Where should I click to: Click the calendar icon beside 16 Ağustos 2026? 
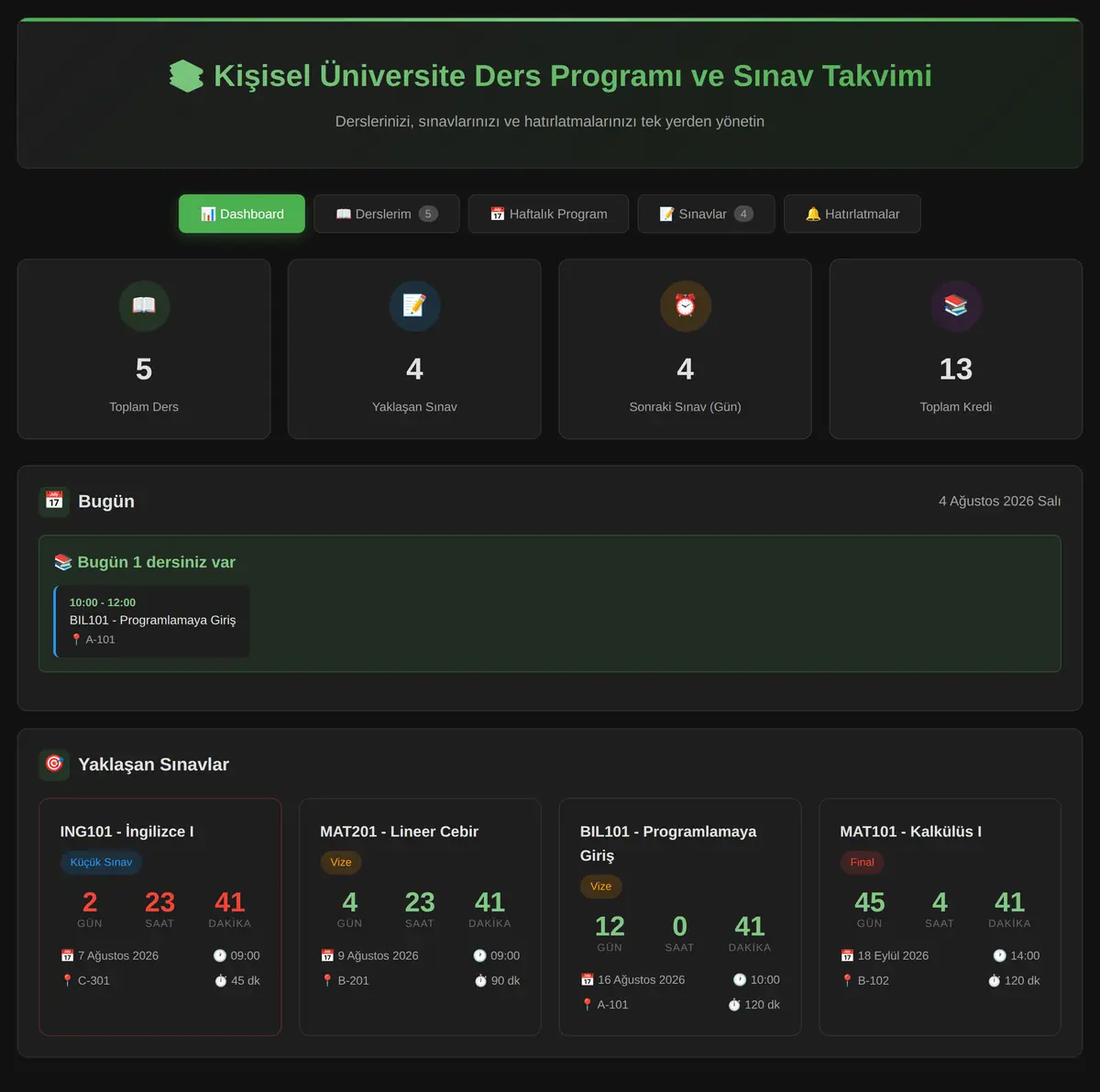pos(588,979)
